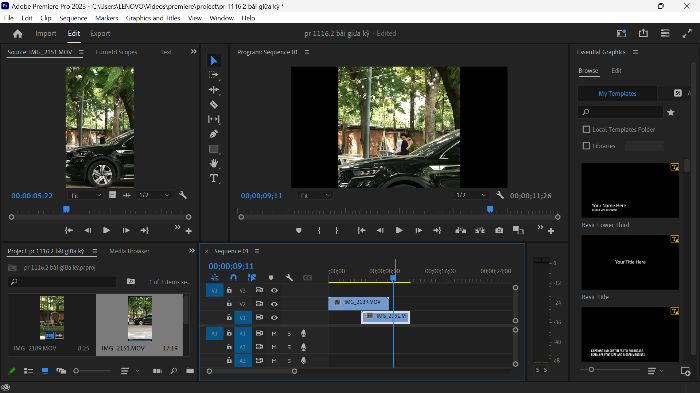Play video in Program Monitor

tap(399, 230)
